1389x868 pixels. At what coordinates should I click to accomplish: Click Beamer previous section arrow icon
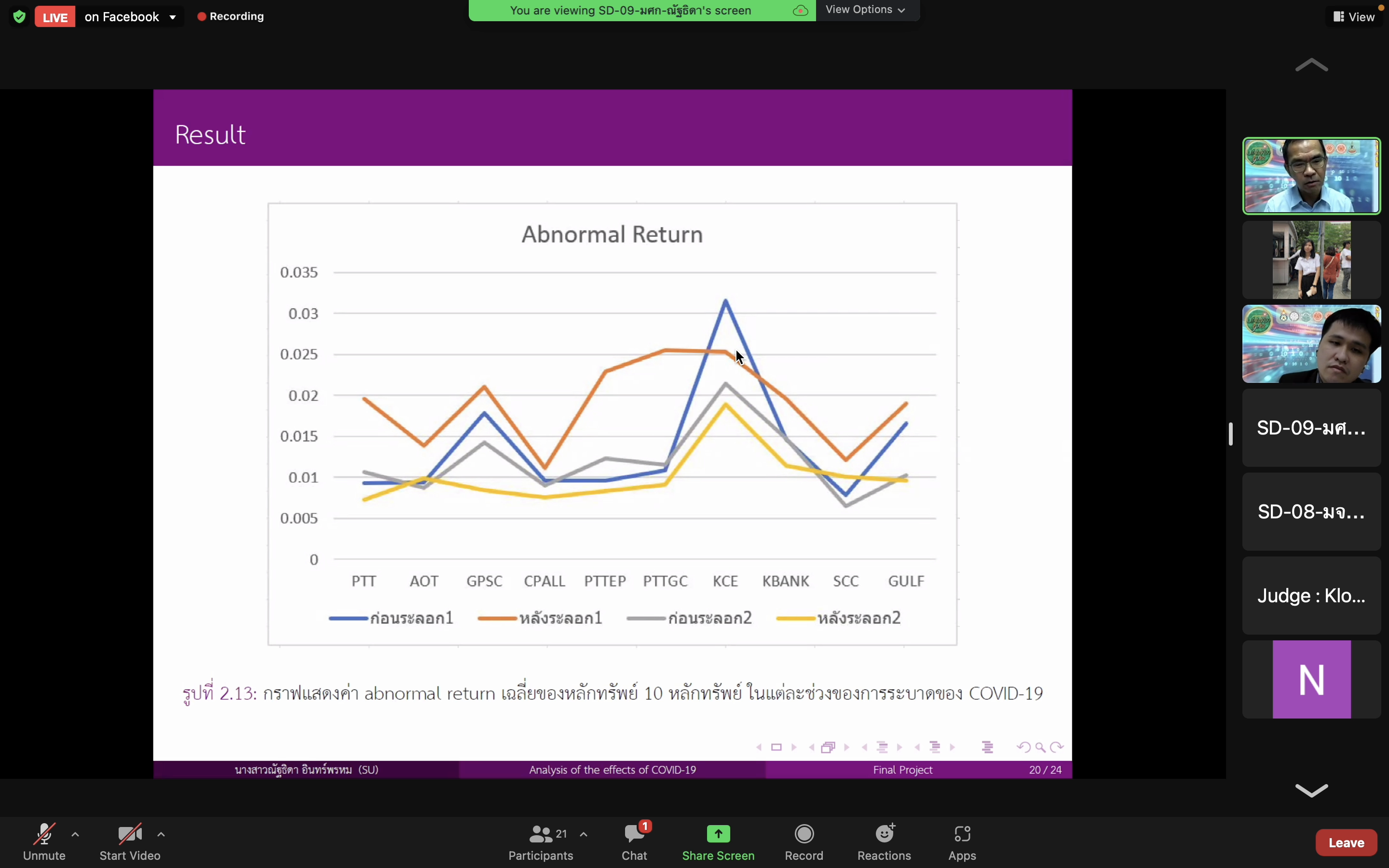pos(917,747)
